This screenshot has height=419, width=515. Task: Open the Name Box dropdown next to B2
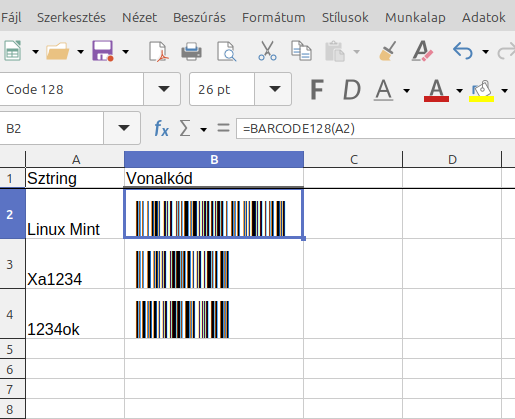pyautogui.click(x=123, y=128)
